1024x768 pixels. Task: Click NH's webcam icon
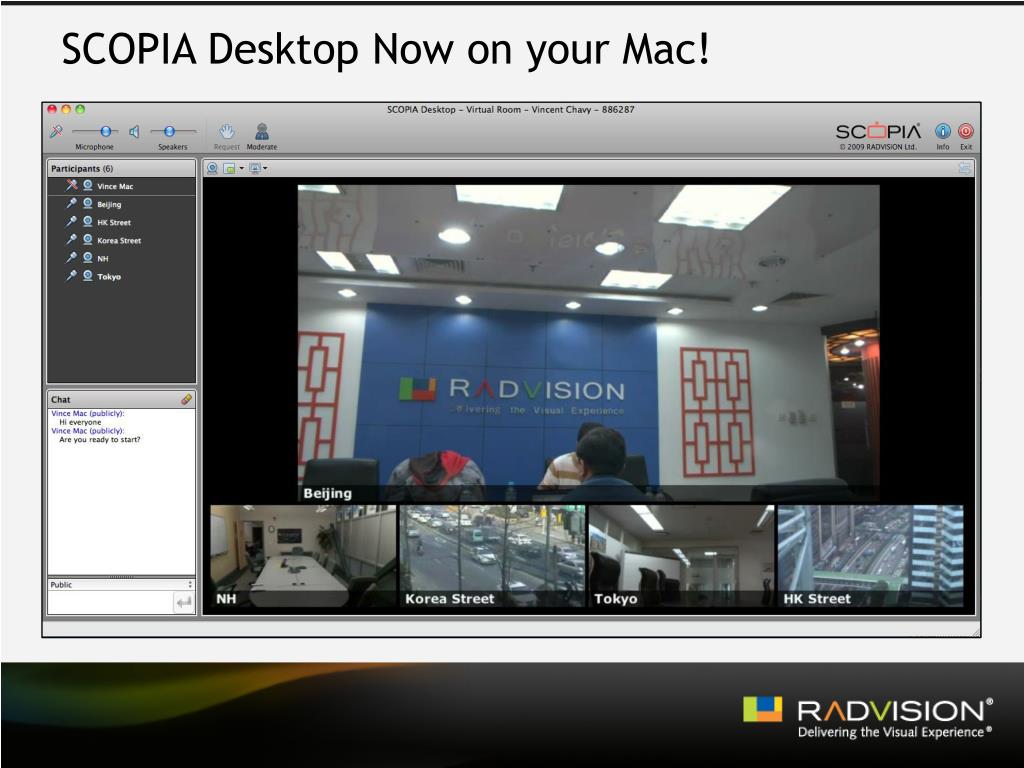(88, 258)
